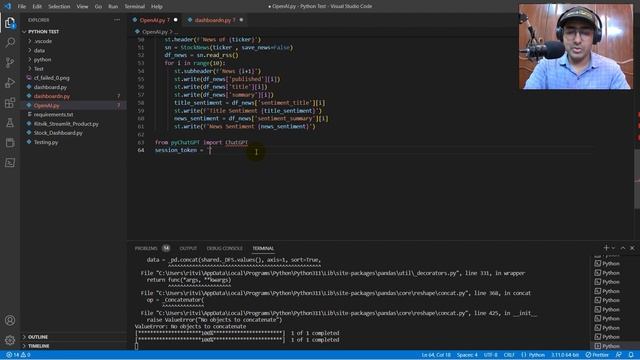Open the Terminal menu
Image resolution: width=640 pixels, height=360 pixels.
135,7
